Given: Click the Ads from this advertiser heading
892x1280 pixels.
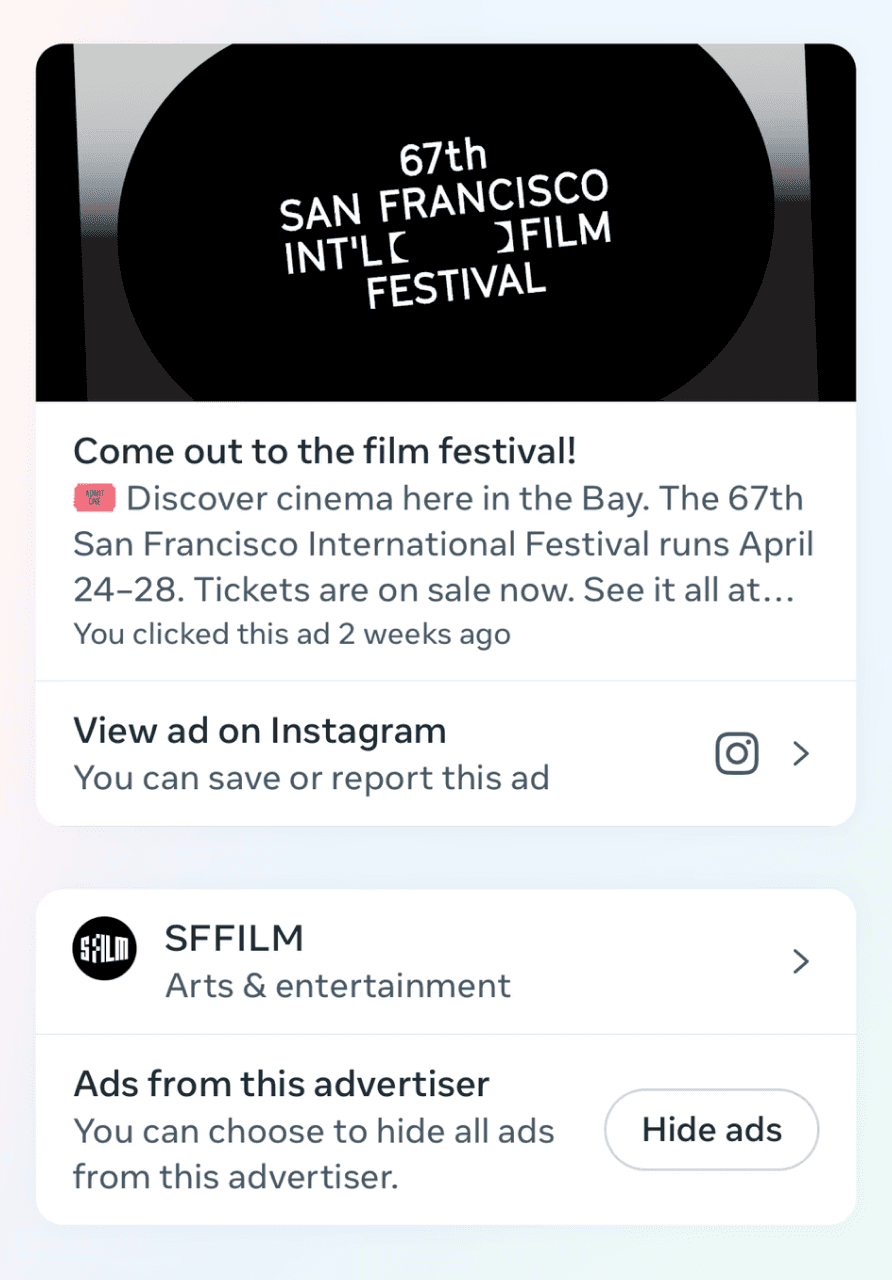Looking at the screenshot, I should point(282,1084).
